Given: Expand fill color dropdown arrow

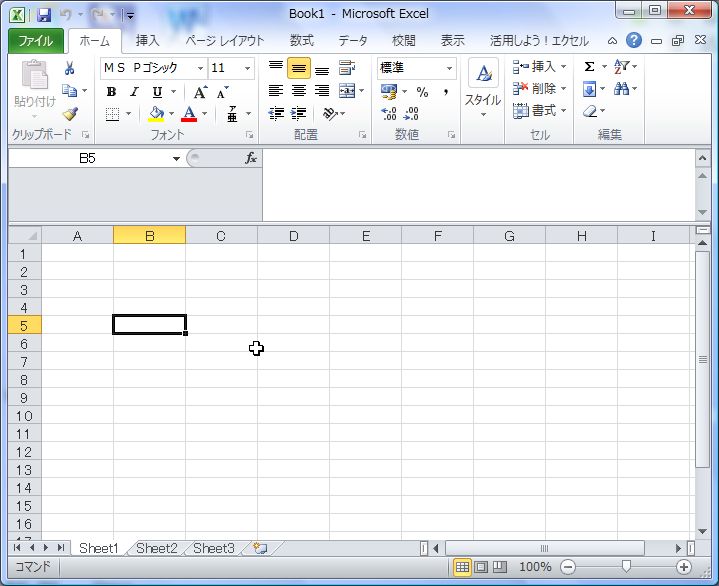Looking at the screenshot, I should [171, 114].
